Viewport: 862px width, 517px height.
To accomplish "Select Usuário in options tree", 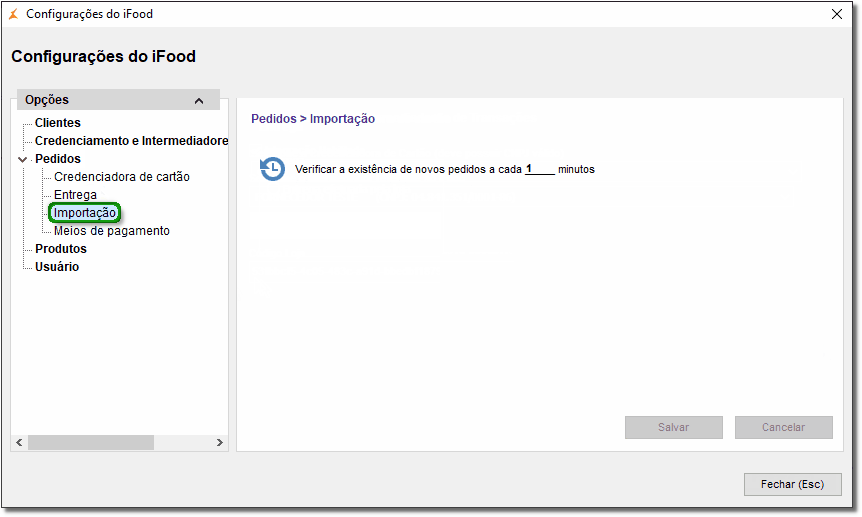I will pyautogui.click(x=57, y=267).
